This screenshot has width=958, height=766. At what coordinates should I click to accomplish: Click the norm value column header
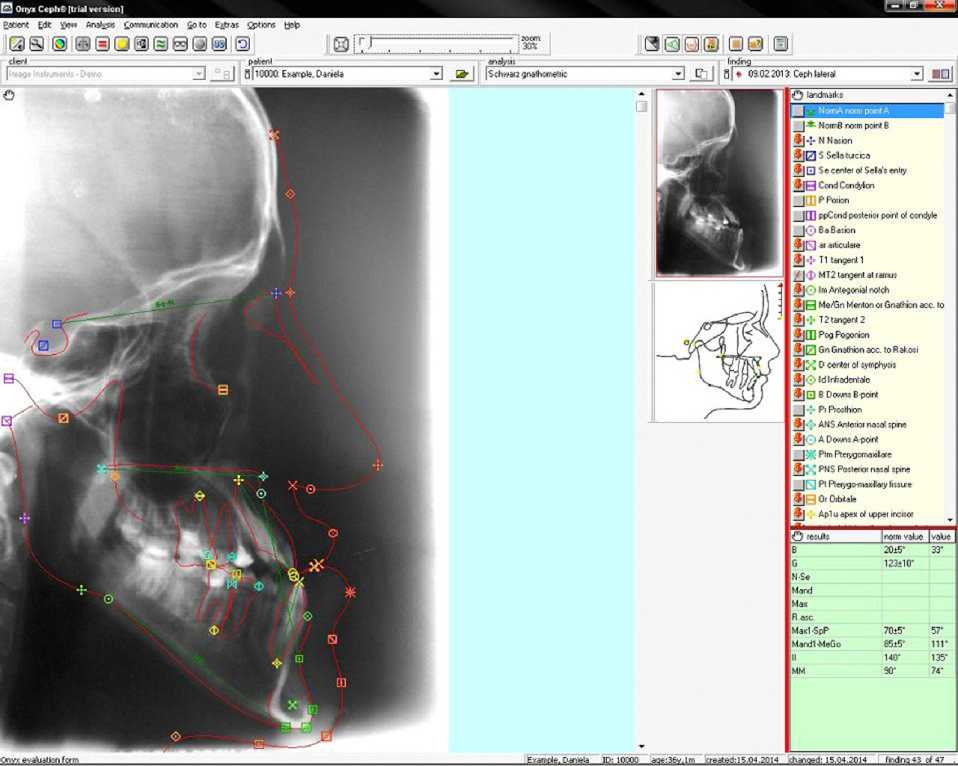coord(905,536)
